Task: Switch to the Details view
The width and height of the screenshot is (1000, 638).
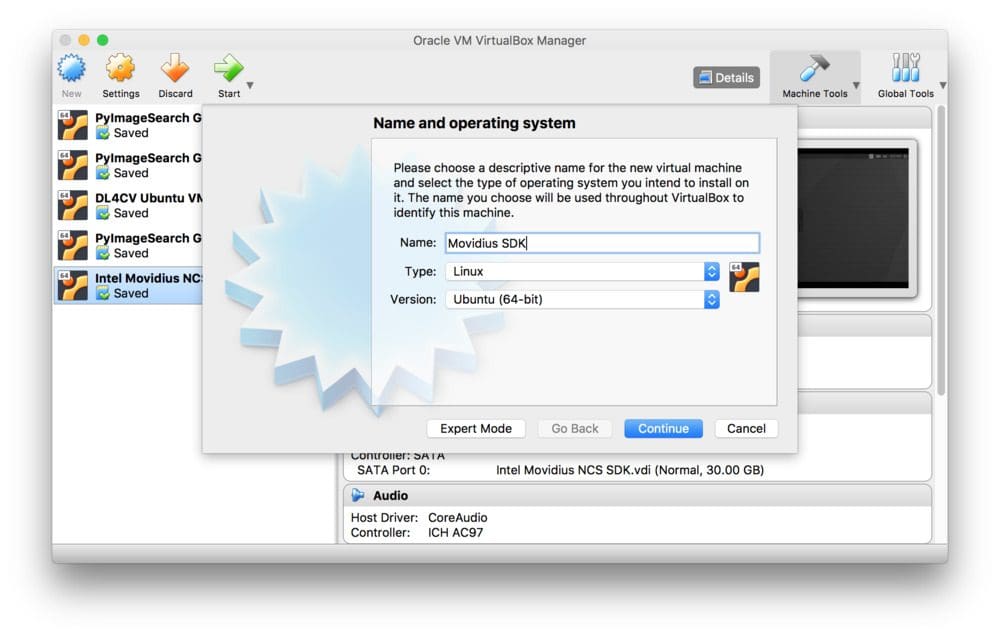Action: point(725,77)
